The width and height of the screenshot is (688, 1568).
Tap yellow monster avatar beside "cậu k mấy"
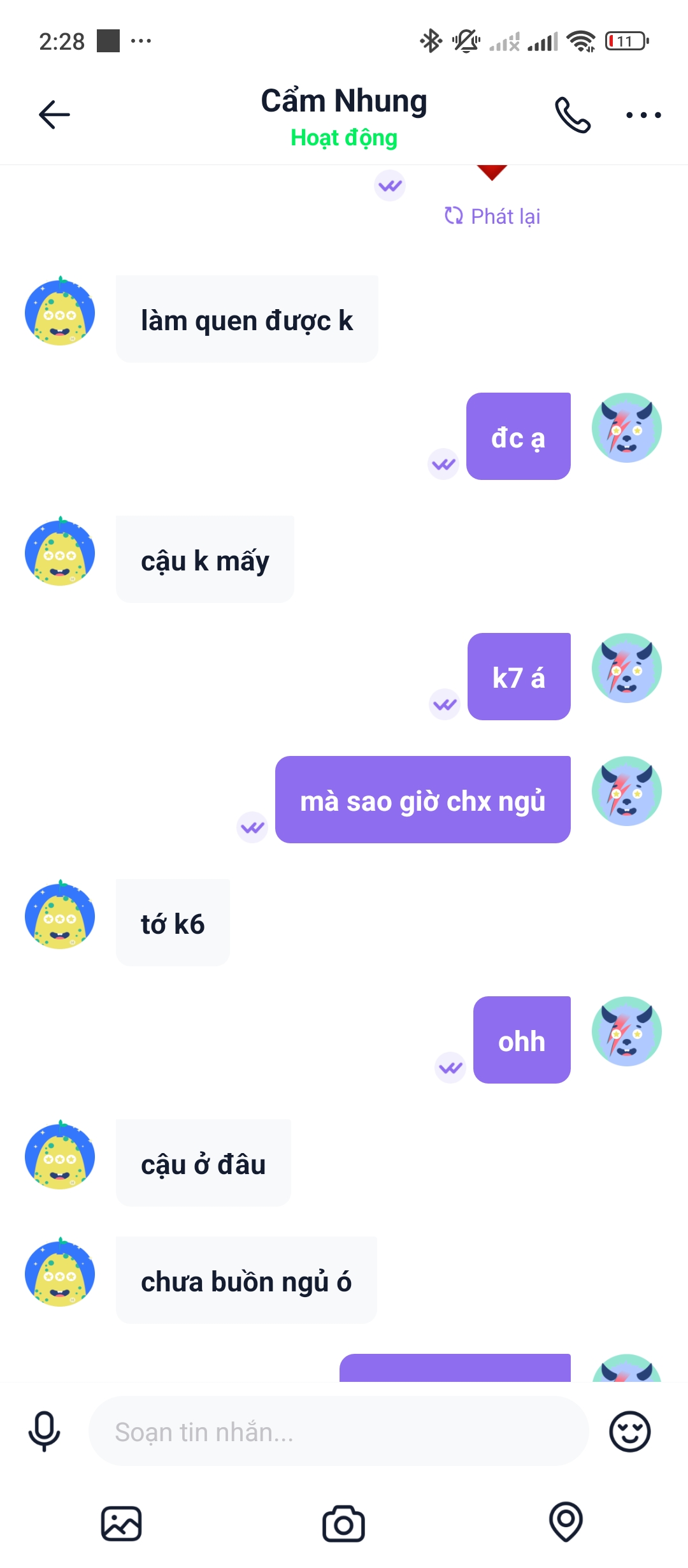[60, 551]
